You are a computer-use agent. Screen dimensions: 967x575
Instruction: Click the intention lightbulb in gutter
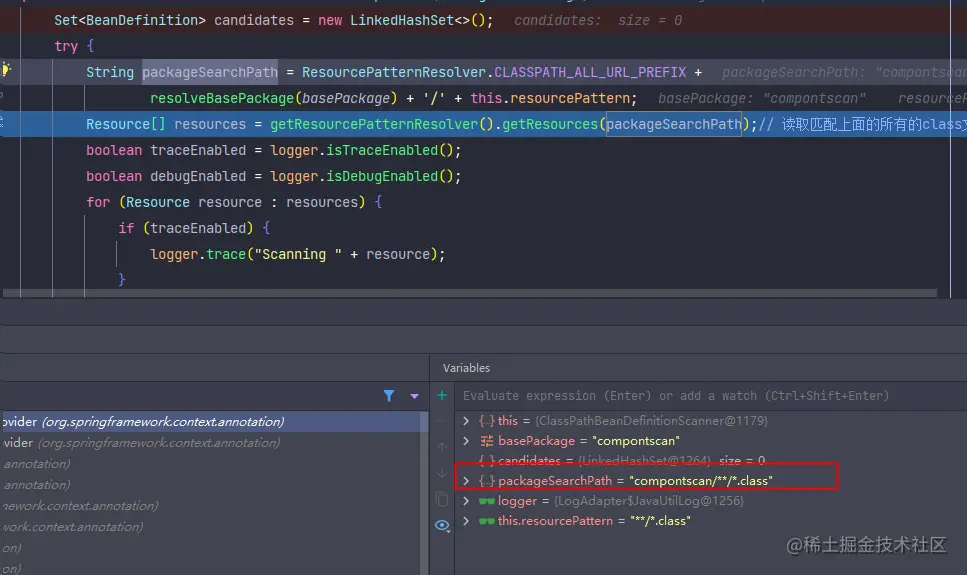click(6, 69)
